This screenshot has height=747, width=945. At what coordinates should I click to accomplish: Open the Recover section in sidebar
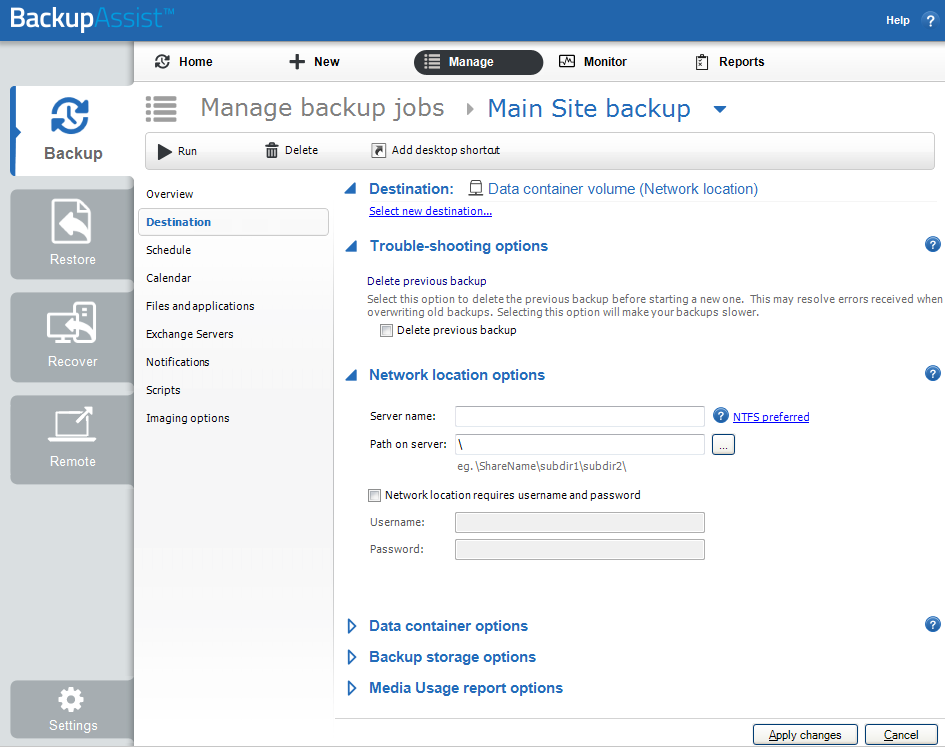72,336
